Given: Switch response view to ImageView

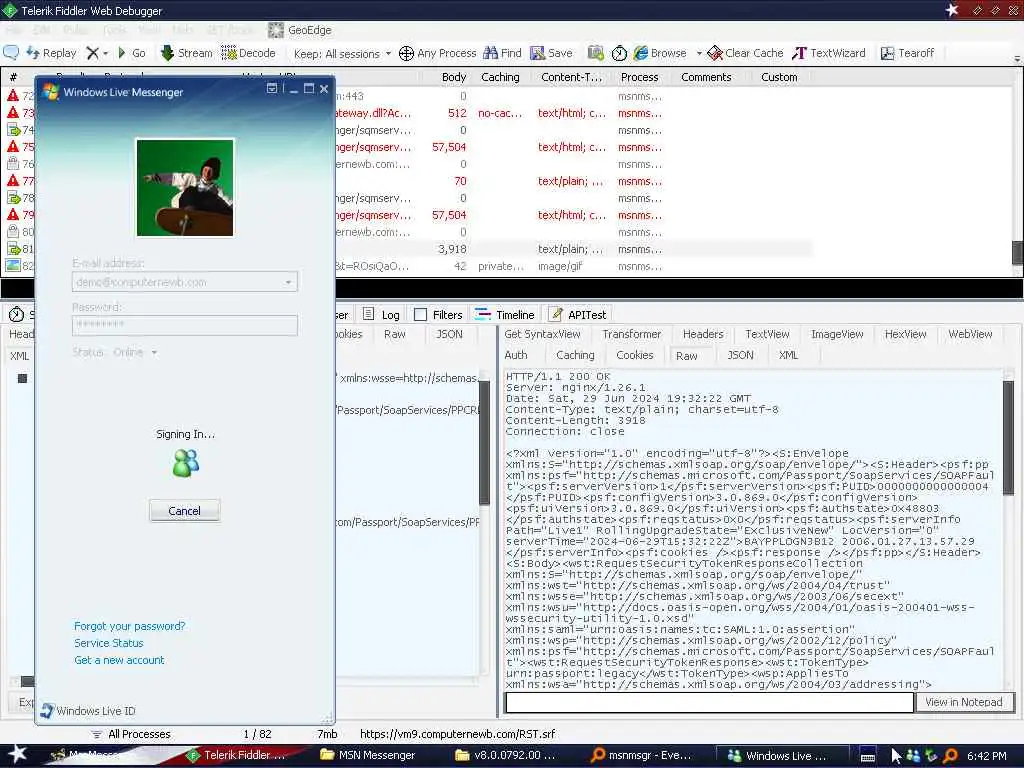Looking at the screenshot, I should [x=837, y=334].
